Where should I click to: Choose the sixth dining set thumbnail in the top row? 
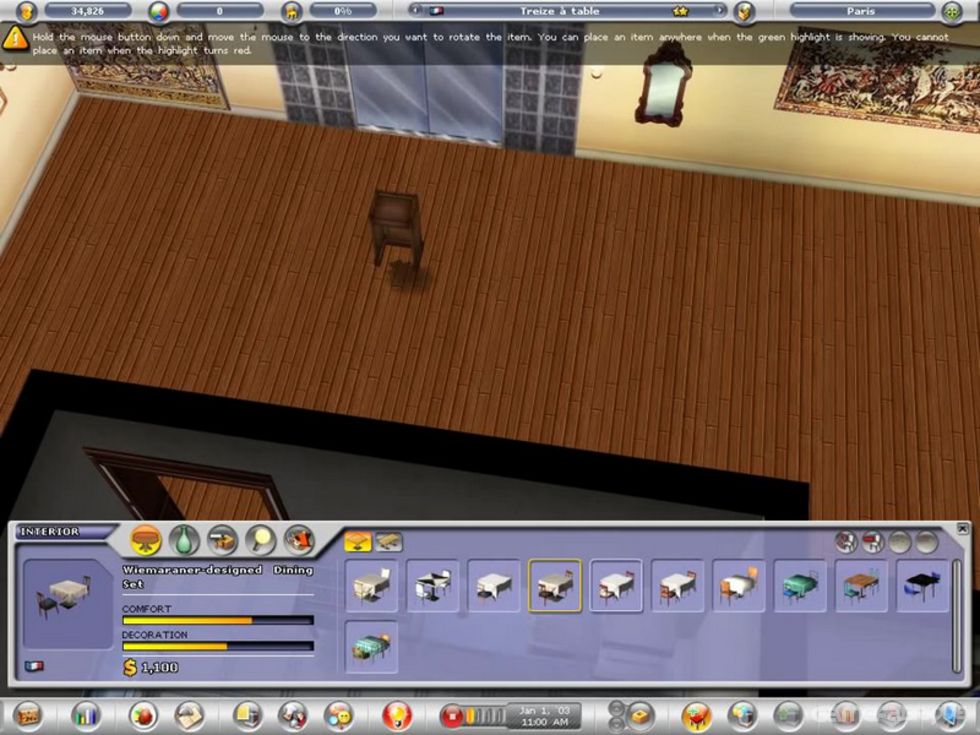click(x=678, y=586)
